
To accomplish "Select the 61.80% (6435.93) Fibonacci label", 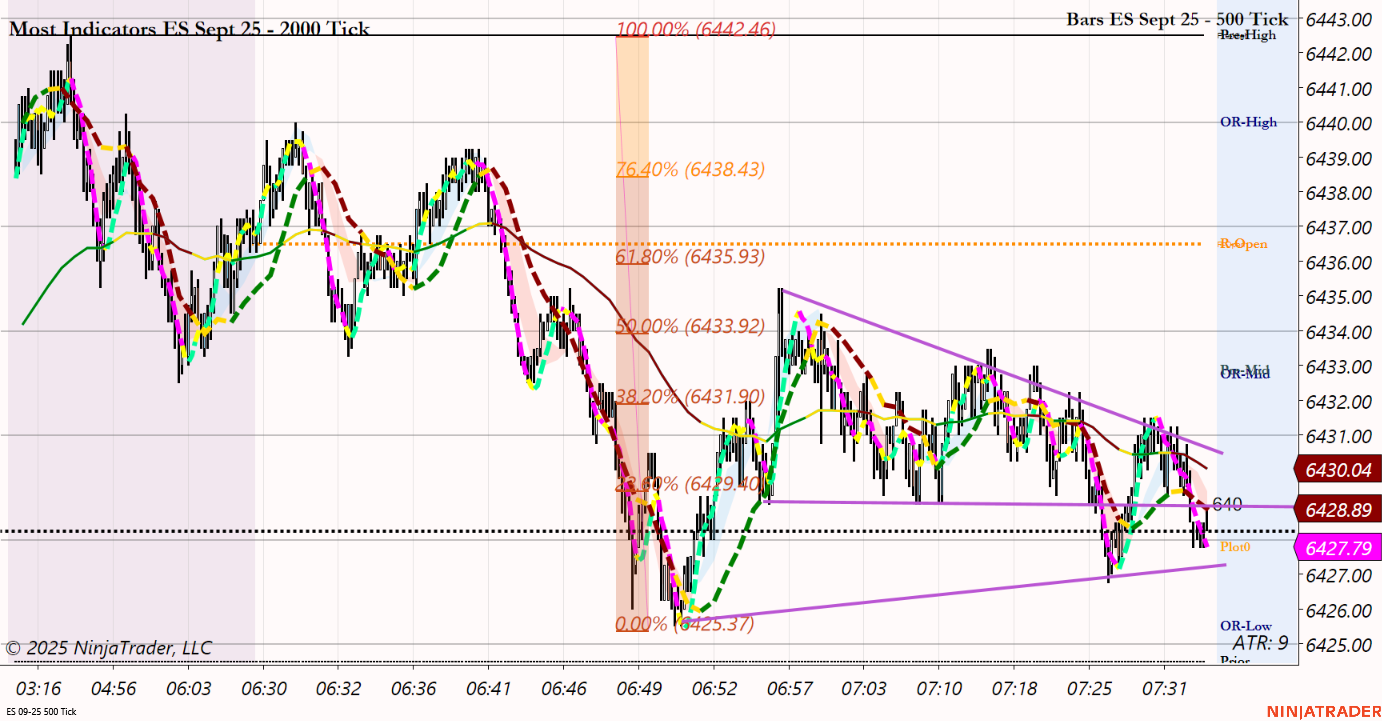I will click(690, 257).
